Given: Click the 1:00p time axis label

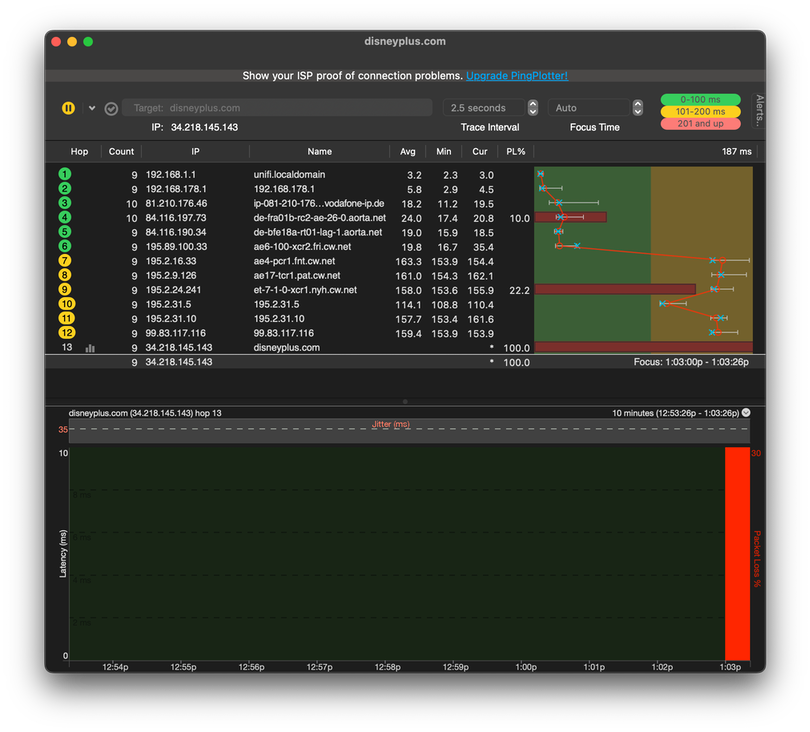Looking at the screenshot, I should click(x=526, y=667).
